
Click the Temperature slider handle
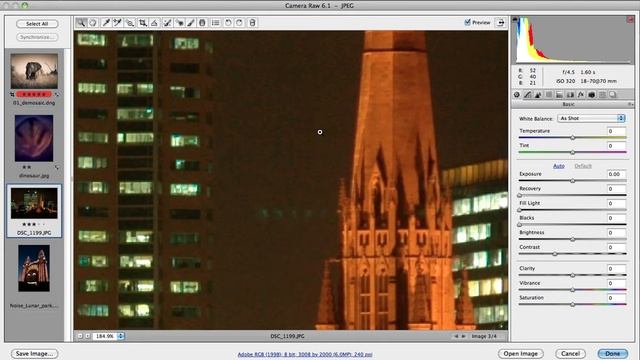(x=573, y=138)
